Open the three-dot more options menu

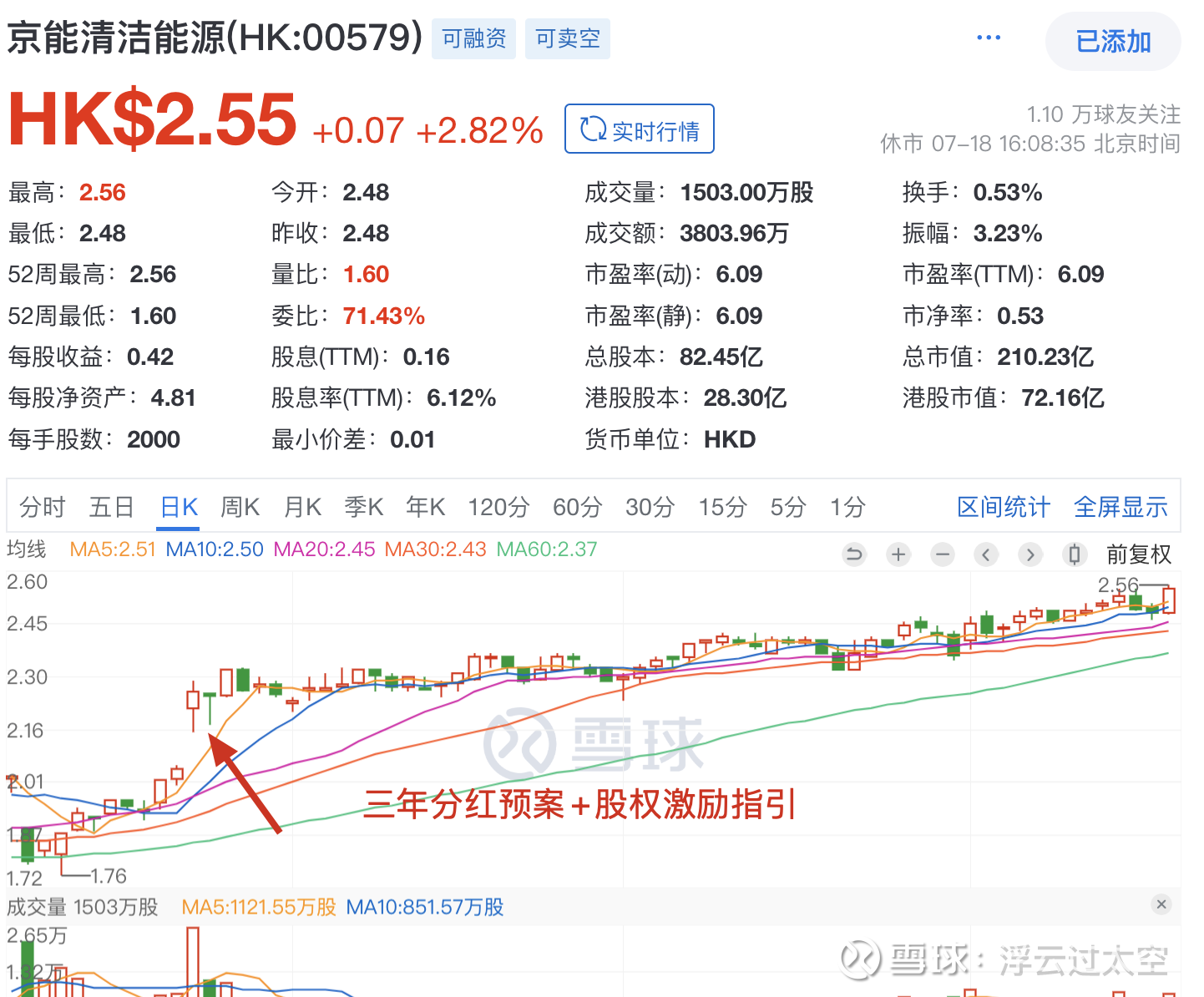[989, 38]
